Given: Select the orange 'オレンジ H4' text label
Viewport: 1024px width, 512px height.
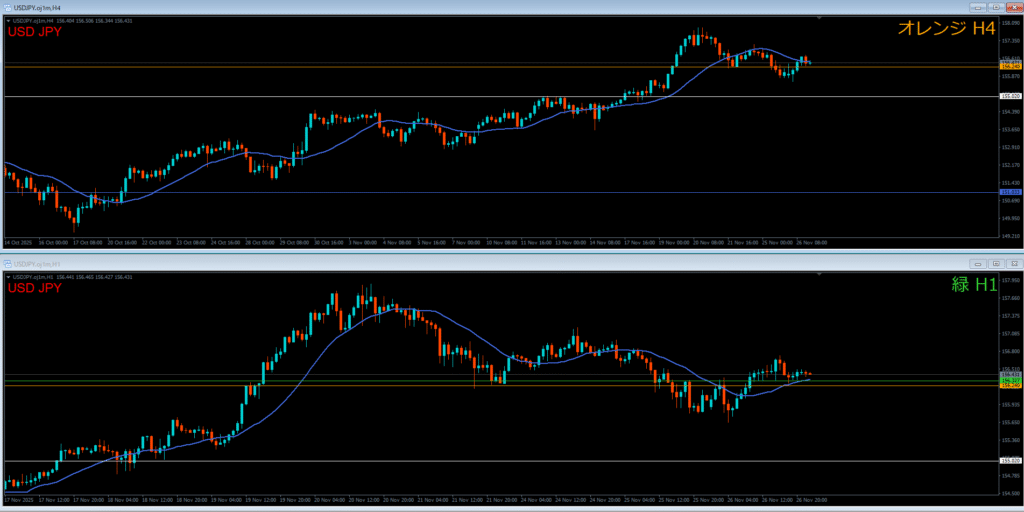Looking at the screenshot, I should coord(944,29).
